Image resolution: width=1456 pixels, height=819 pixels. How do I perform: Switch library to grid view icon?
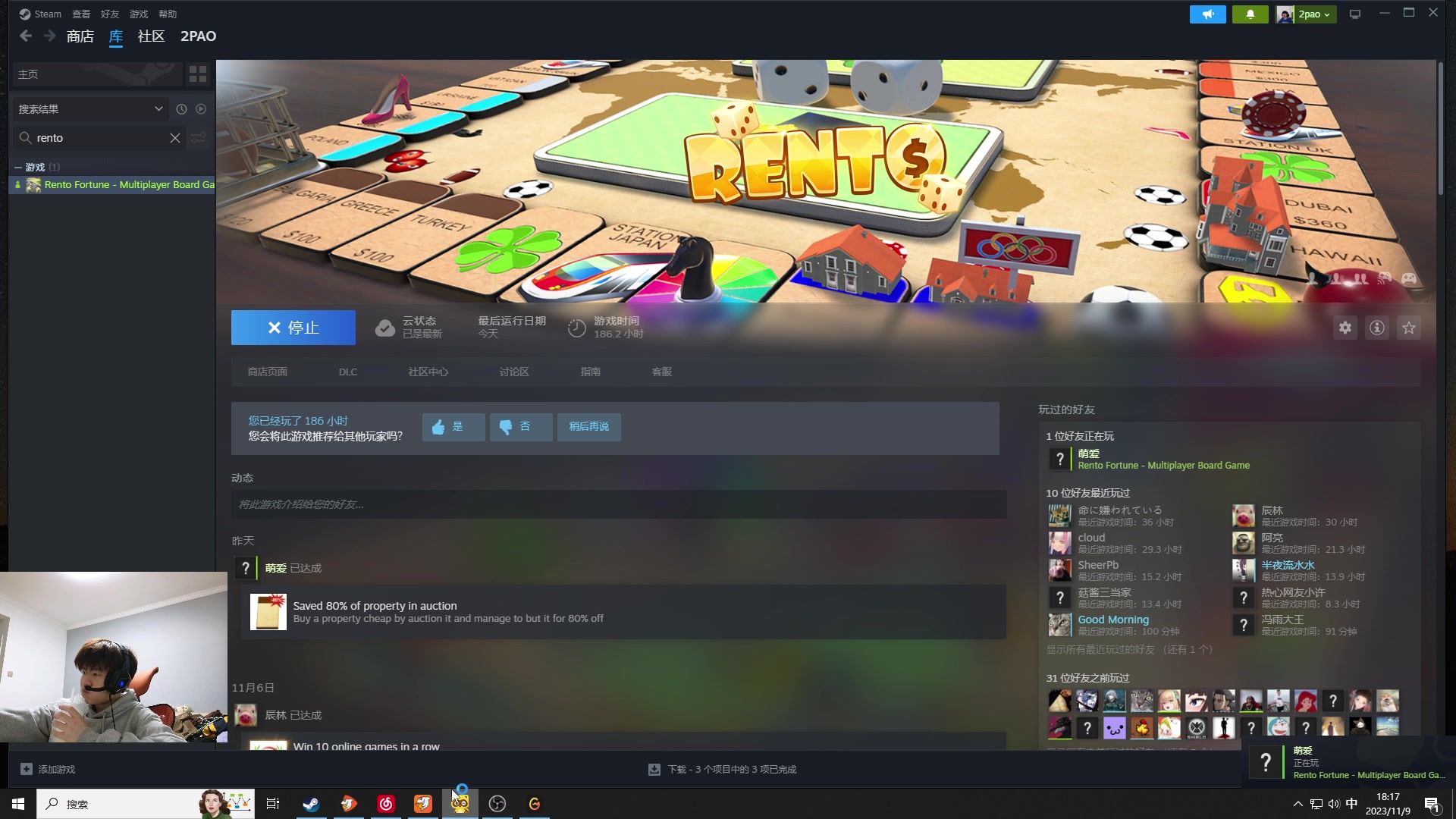coord(198,74)
